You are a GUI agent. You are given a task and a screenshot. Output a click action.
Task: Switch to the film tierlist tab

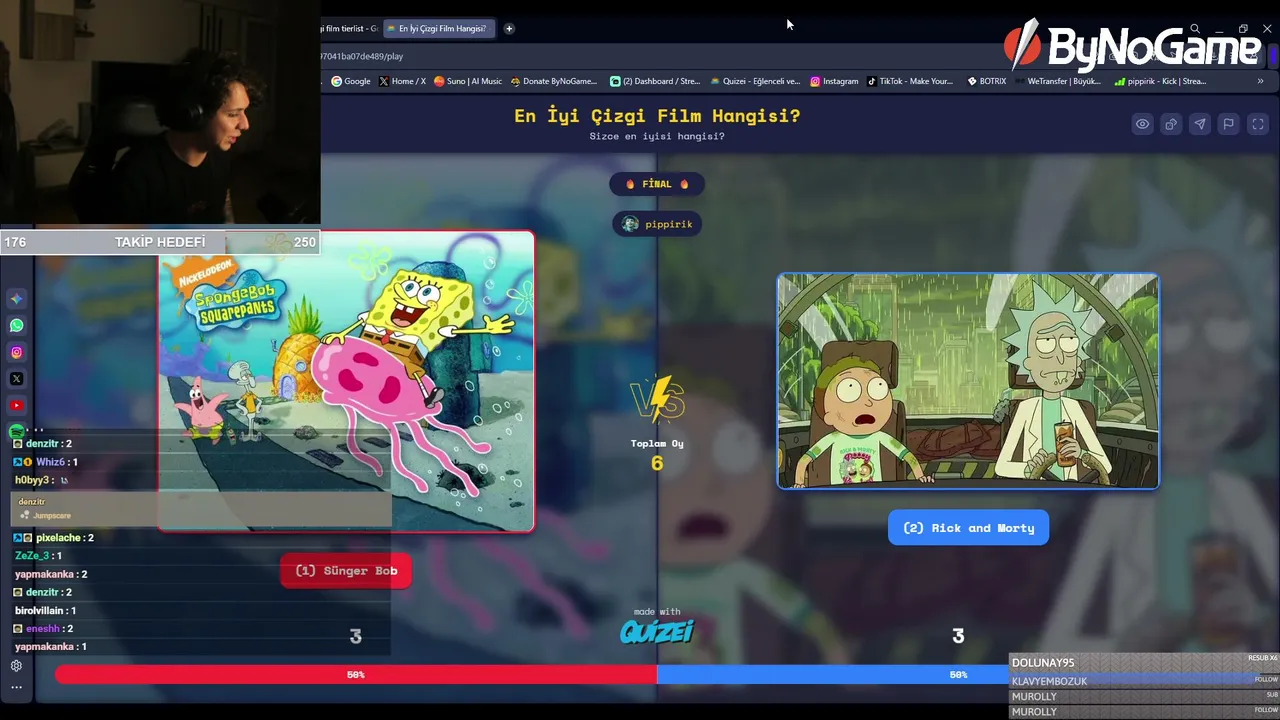(x=349, y=28)
